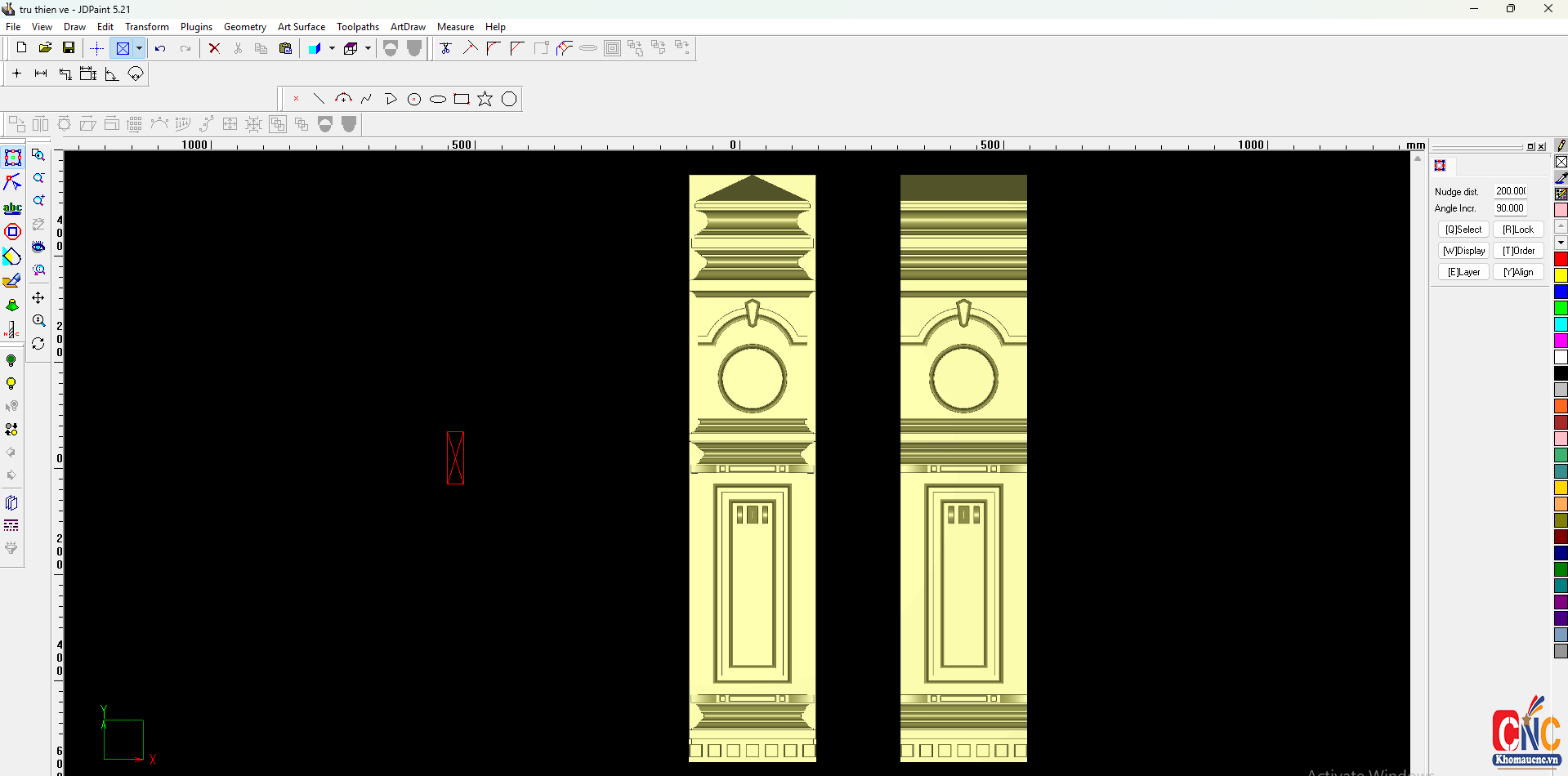This screenshot has height=776, width=1568.
Task: Open the Toolpaths menu
Action: pyautogui.click(x=357, y=27)
